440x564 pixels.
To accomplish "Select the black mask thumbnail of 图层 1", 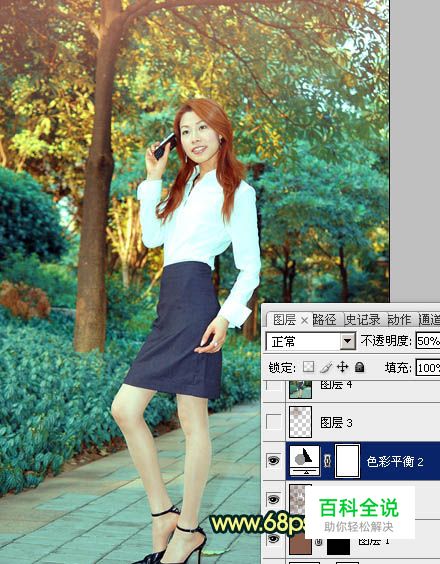I will pyautogui.click(x=338, y=546).
